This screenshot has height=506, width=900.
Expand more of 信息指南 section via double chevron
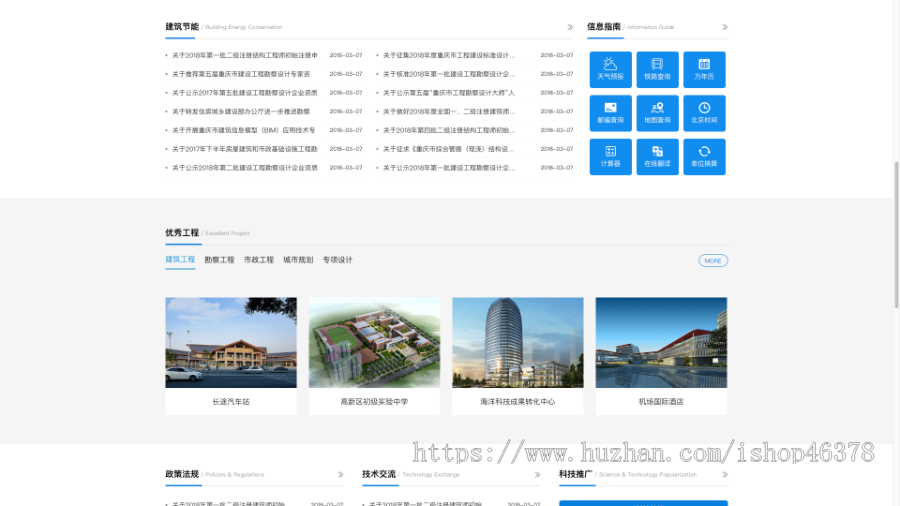(725, 27)
